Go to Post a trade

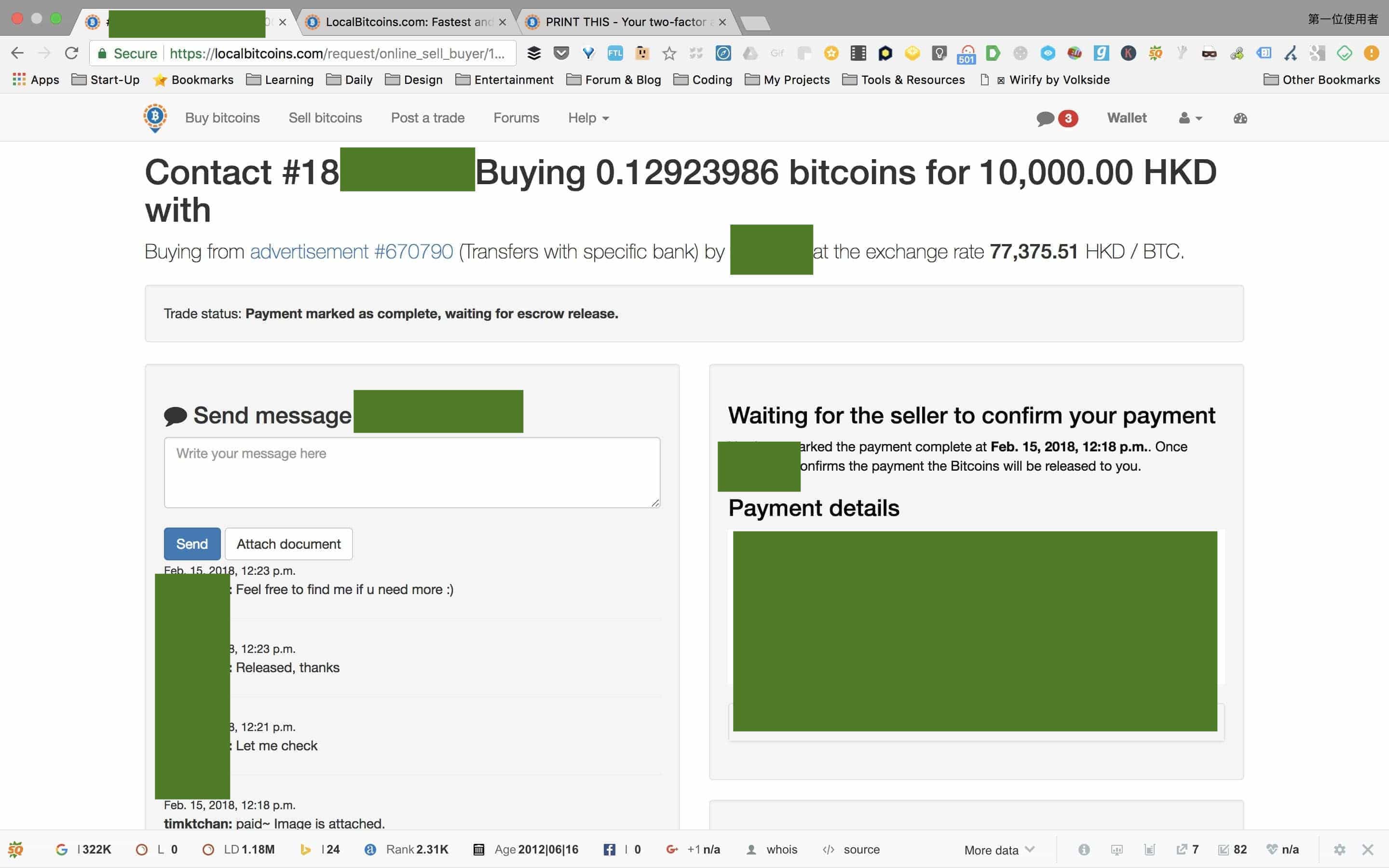pos(428,118)
